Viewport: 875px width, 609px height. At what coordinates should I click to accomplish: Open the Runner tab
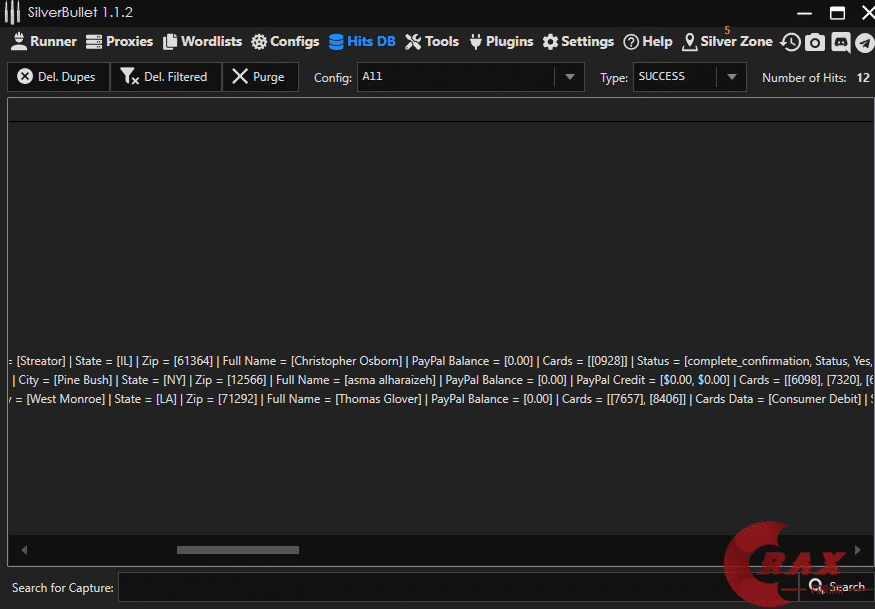[44, 42]
